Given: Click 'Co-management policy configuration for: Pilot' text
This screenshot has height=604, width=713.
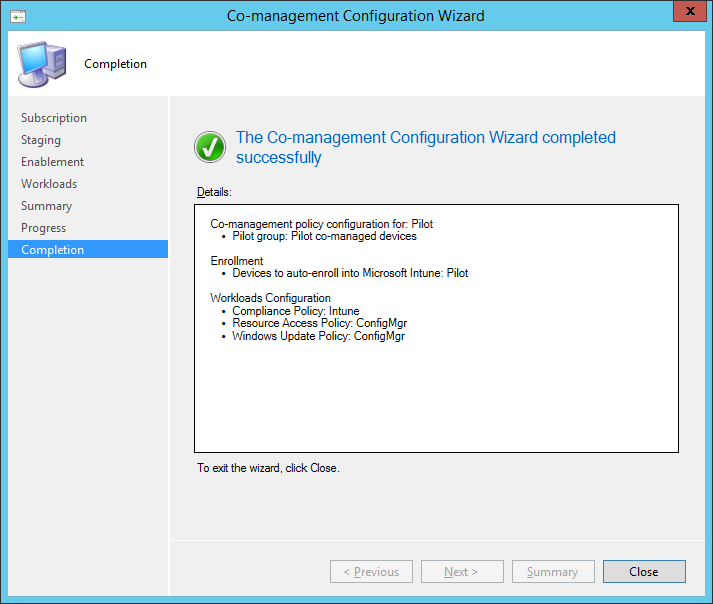Looking at the screenshot, I should [x=321, y=224].
